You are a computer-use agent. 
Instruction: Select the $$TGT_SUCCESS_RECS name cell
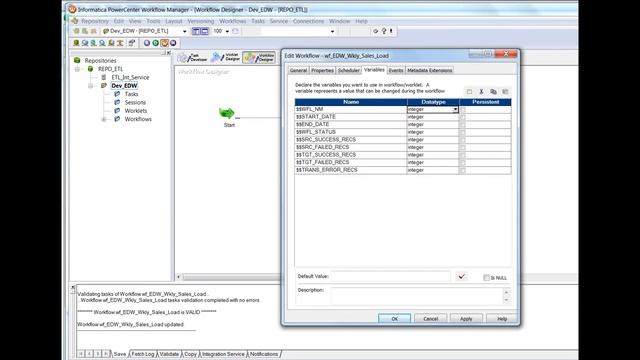(x=351, y=155)
